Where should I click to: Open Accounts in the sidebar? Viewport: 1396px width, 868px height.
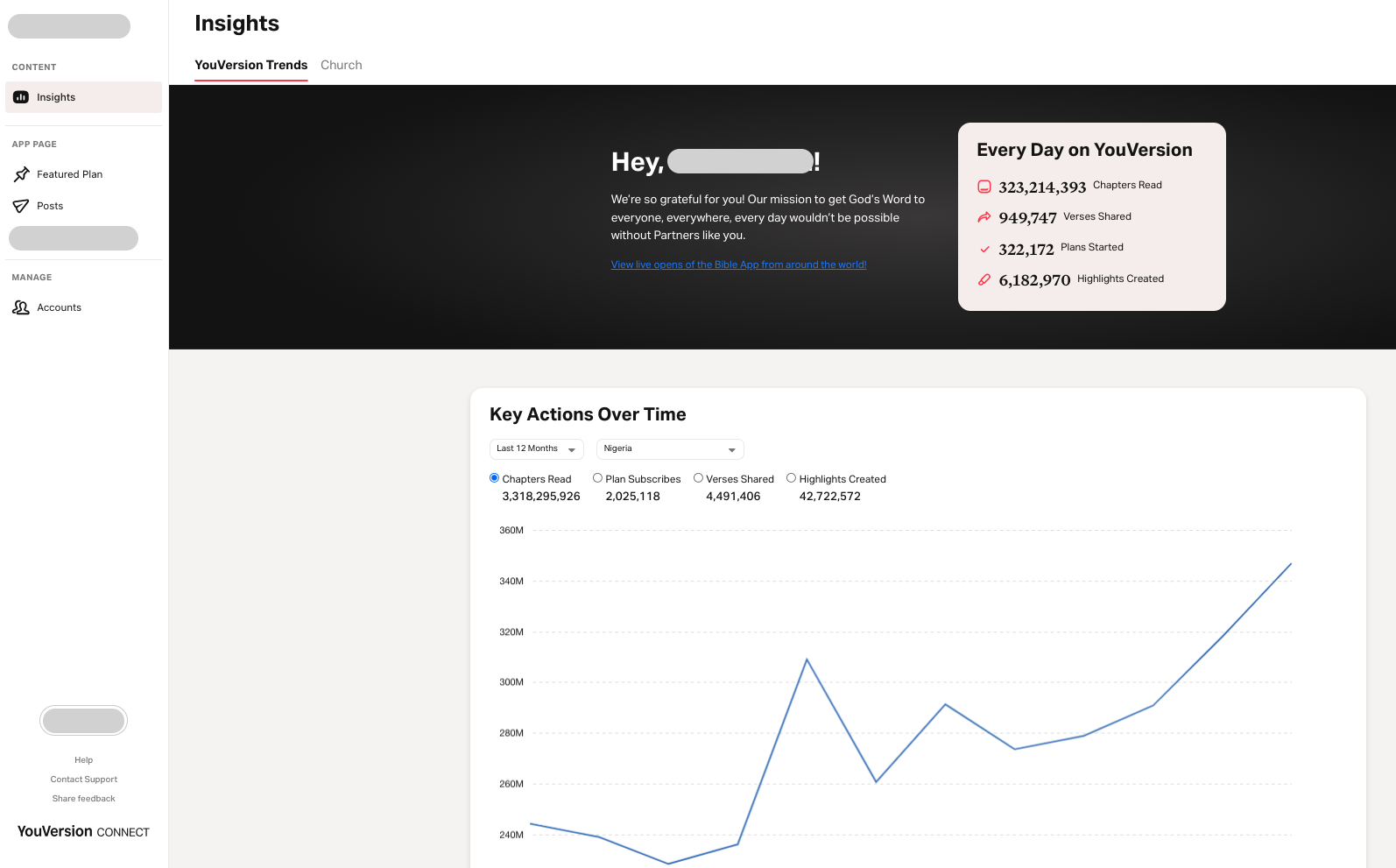83,307
